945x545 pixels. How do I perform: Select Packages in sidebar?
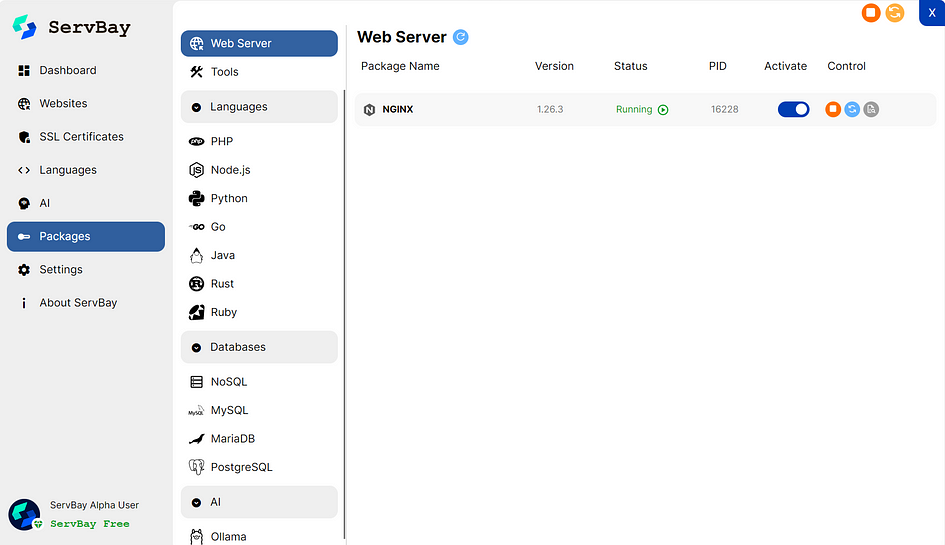(86, 236)
